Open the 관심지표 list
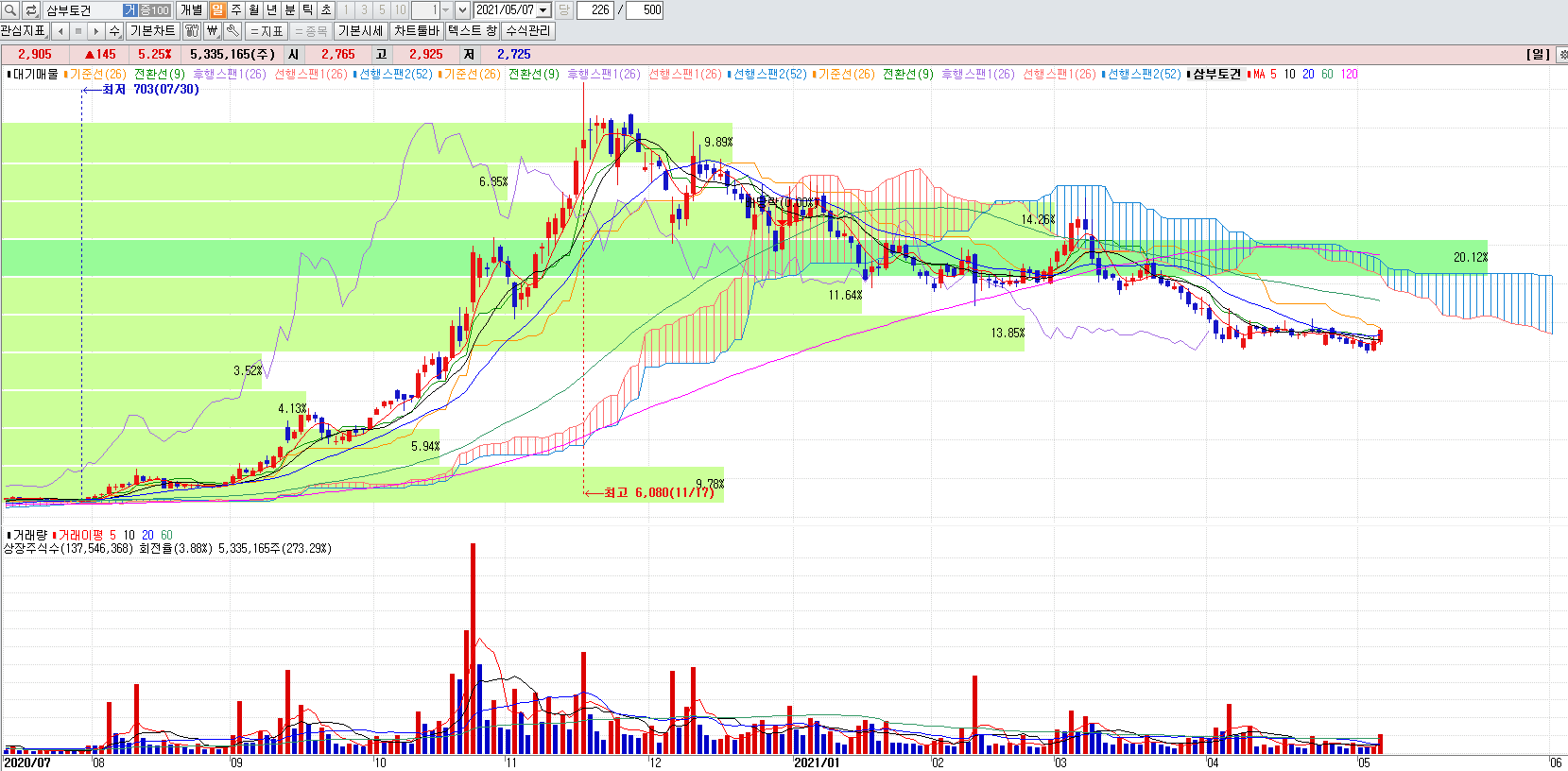 tap(24, 31)
